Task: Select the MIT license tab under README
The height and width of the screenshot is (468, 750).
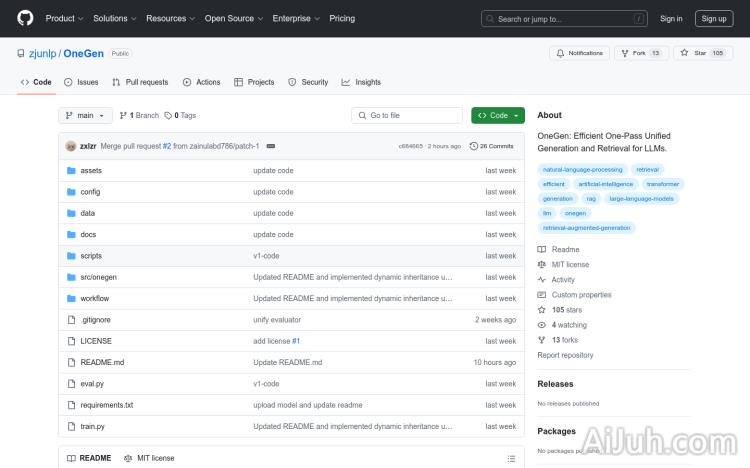Action: [149, 458]
